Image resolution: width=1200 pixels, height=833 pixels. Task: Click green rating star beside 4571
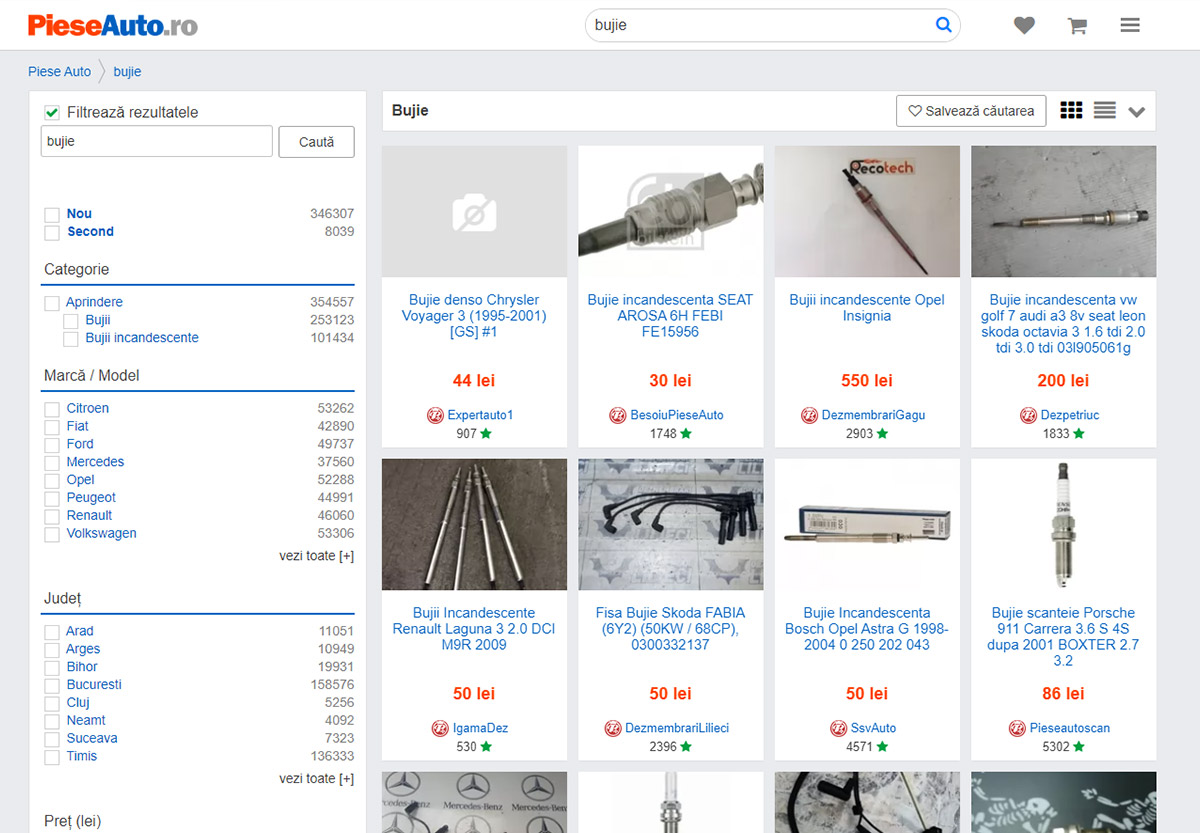click(x=882, y=747)
